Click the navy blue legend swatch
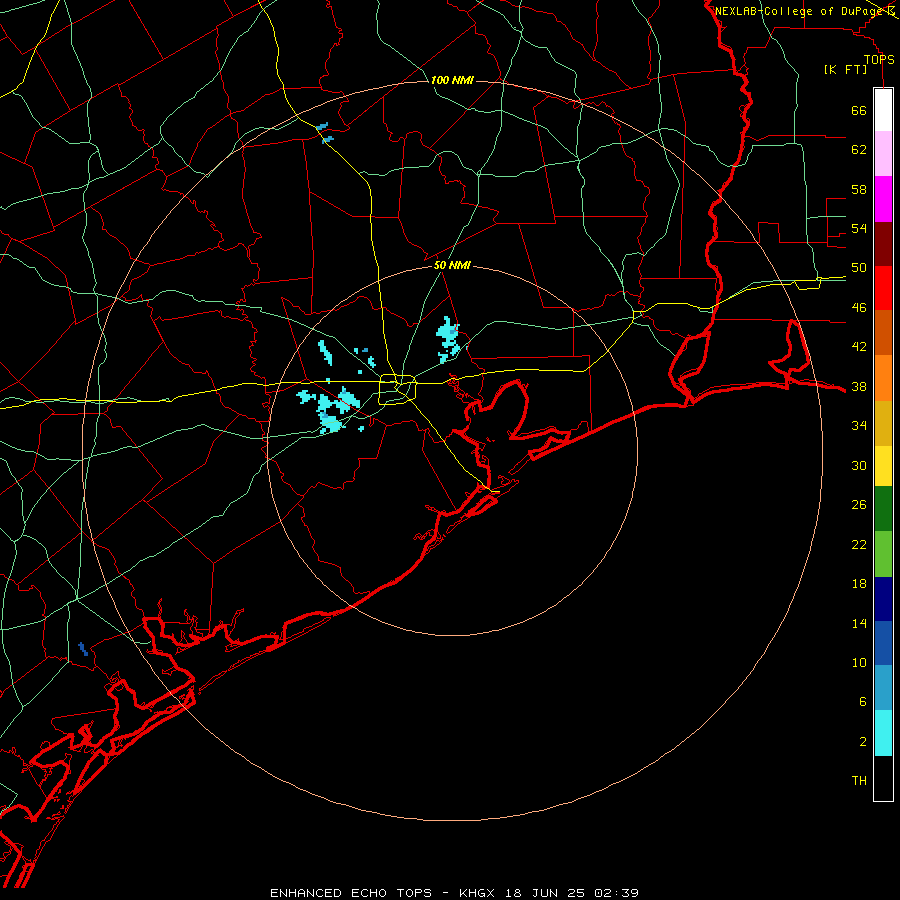Image resolution: width=900 pixels, height=900 pixels. pos(883,599)
